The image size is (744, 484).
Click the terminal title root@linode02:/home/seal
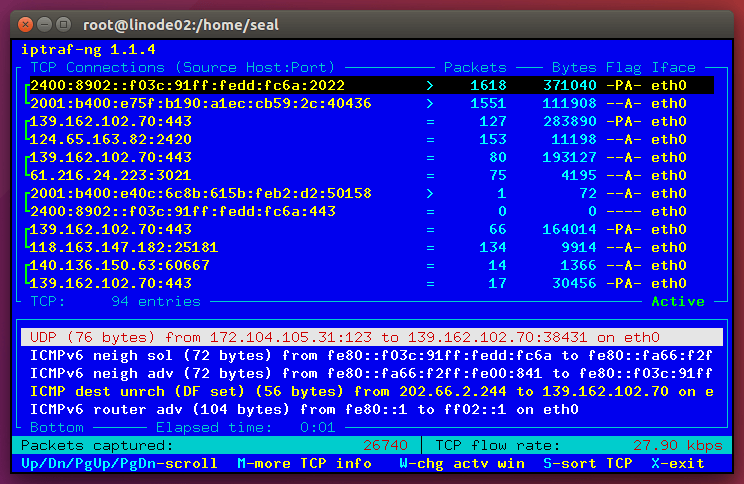coord(181,25)
